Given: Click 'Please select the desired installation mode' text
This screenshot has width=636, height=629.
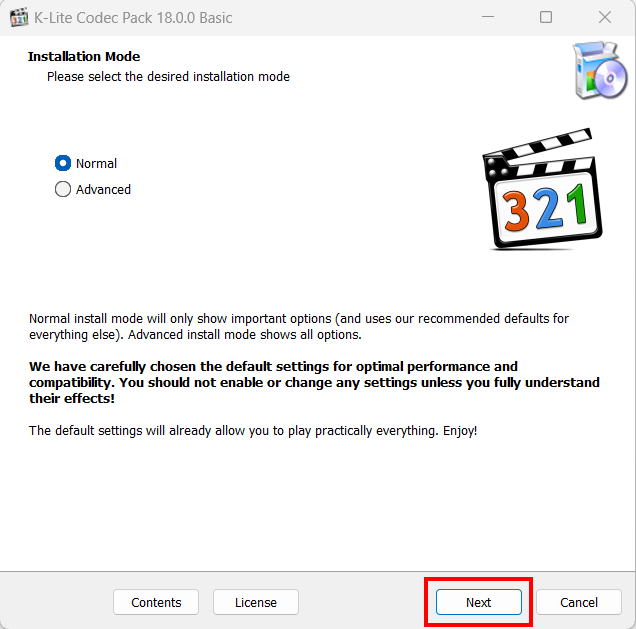Looking at the screenshot, I should (168, 77).
